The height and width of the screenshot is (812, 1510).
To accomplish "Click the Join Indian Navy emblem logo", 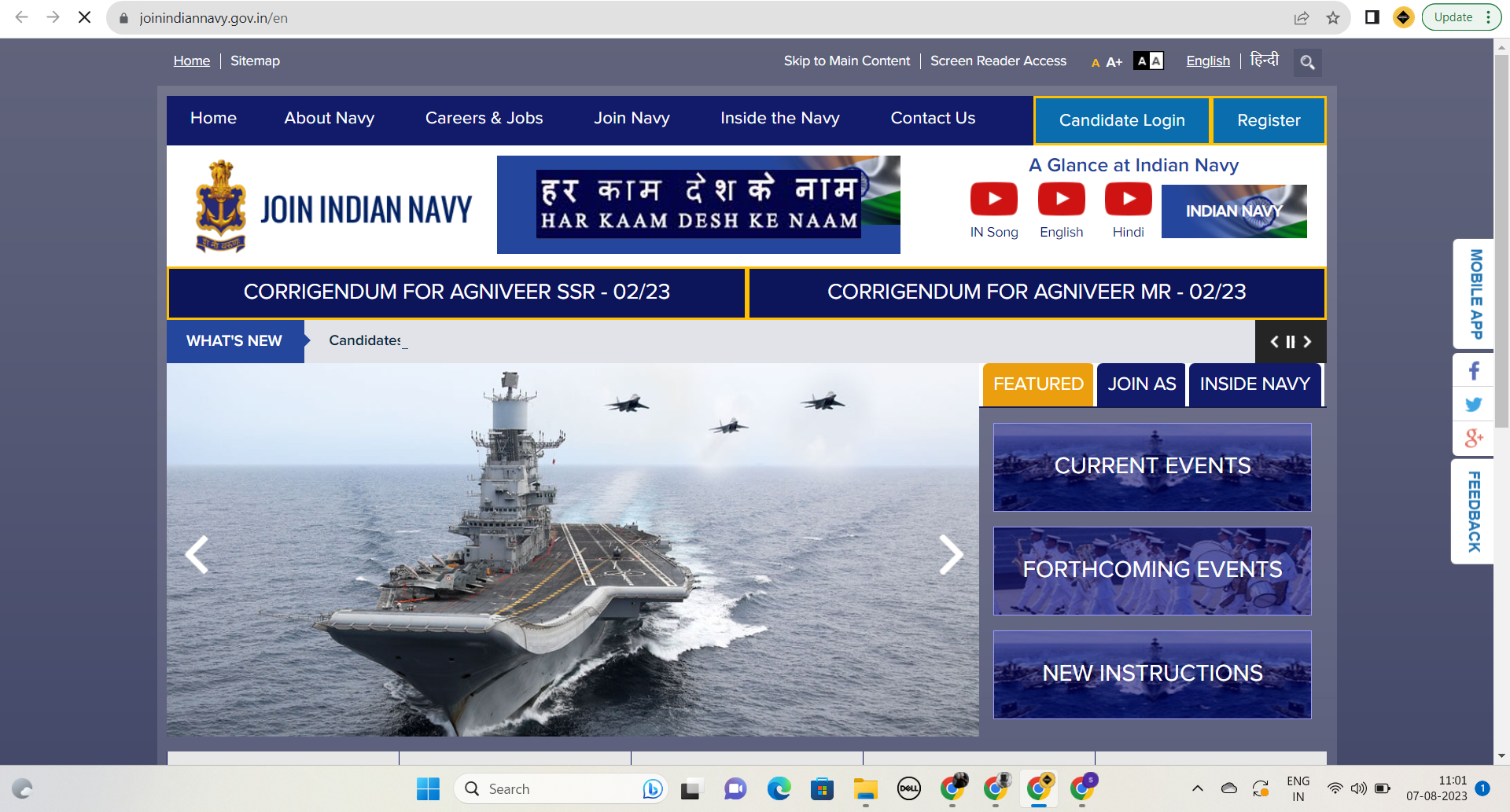I will (x=221, y=206).
